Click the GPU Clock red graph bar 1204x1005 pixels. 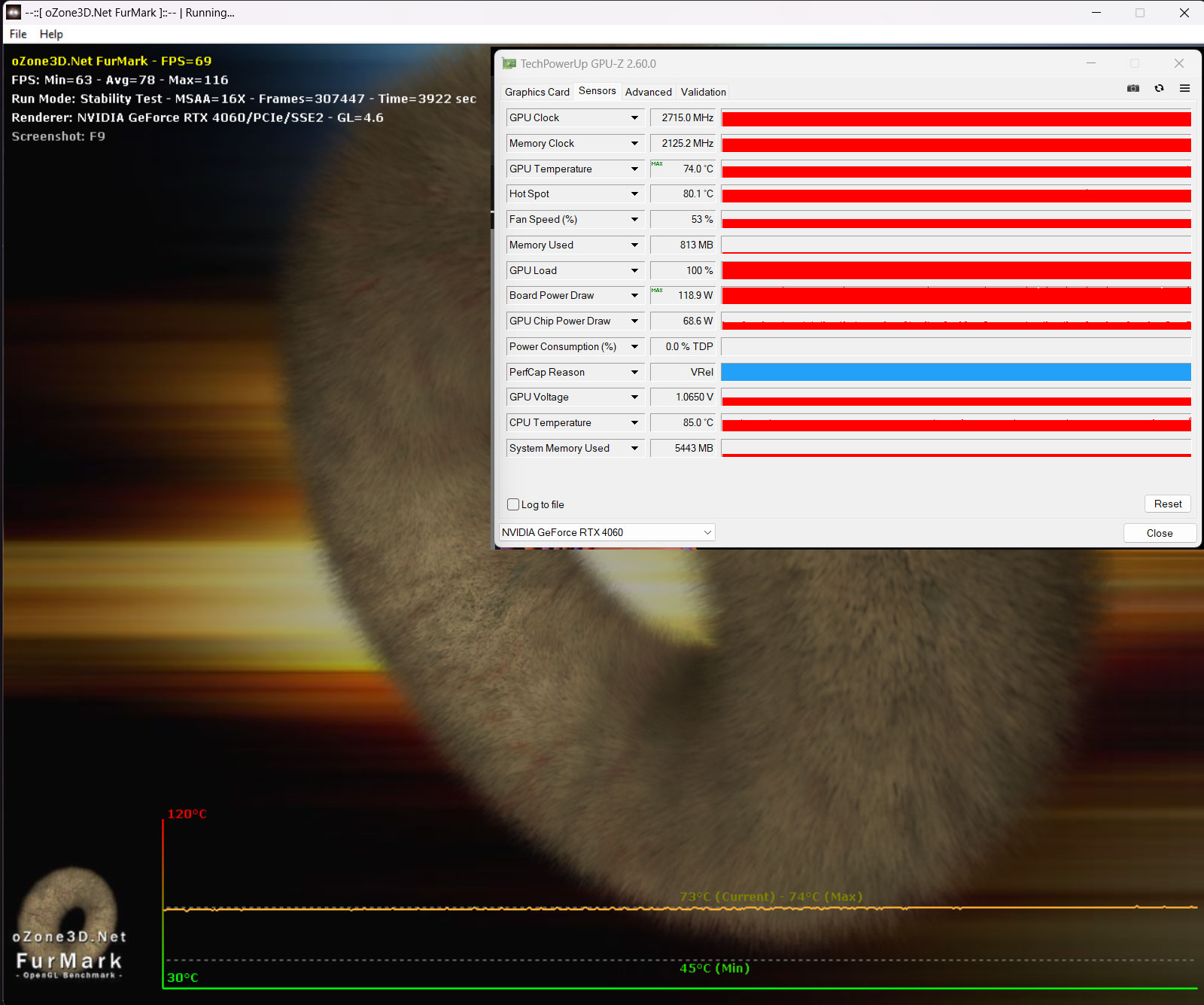click(x=956, y=118)
